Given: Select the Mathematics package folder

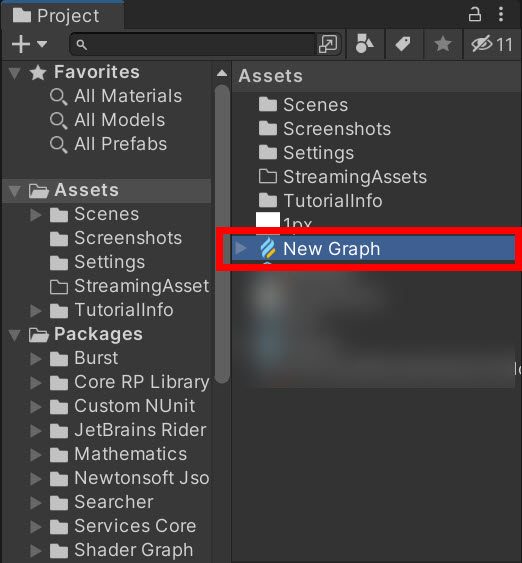Looking at the screenshot, I should pos(130,454).
